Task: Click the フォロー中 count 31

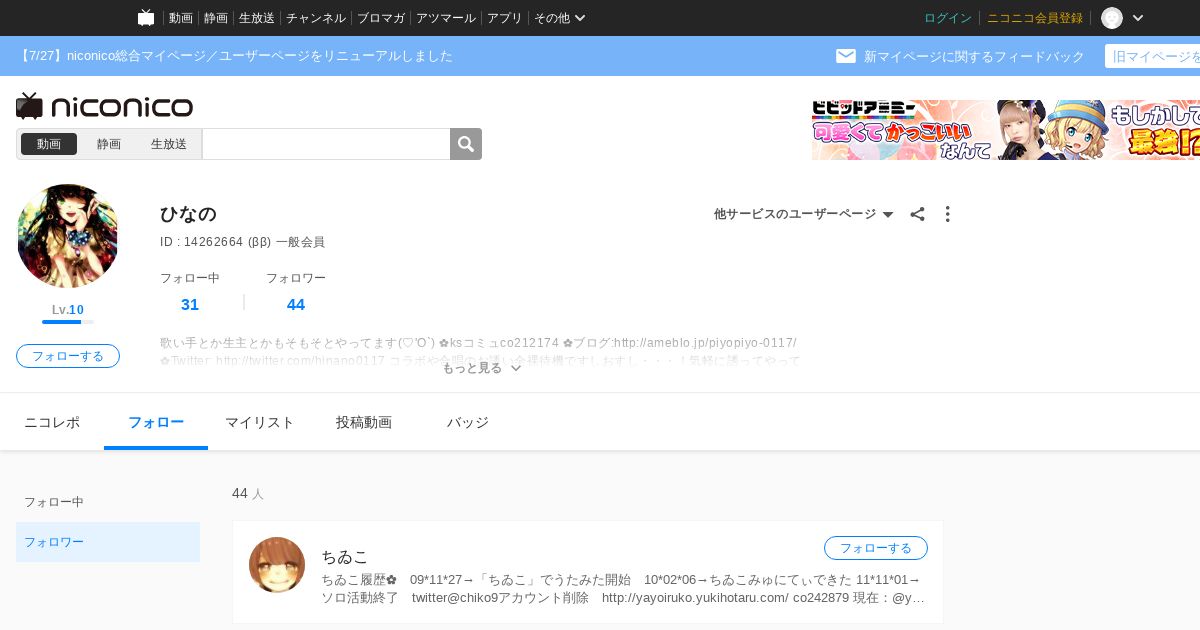Action: click(190, 304)
